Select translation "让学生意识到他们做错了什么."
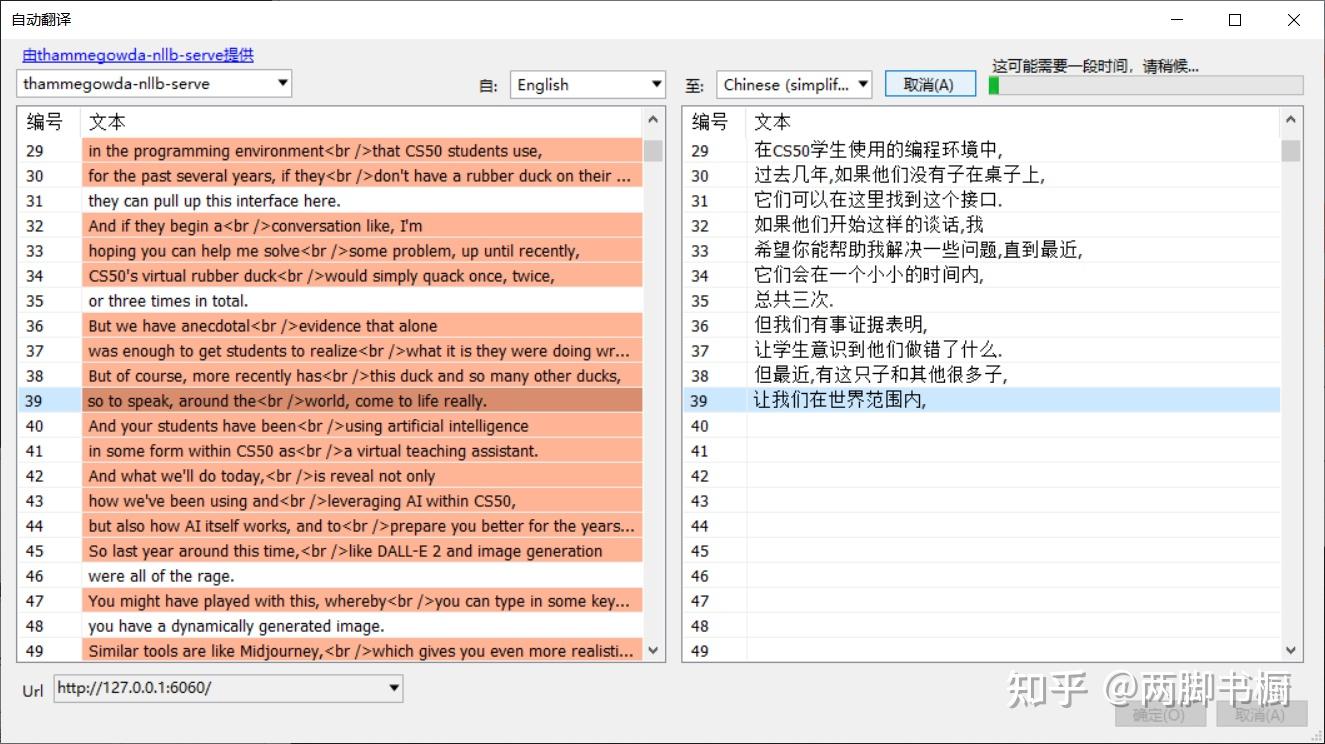Screen dimensions: 1325x744 pos(982,351)
